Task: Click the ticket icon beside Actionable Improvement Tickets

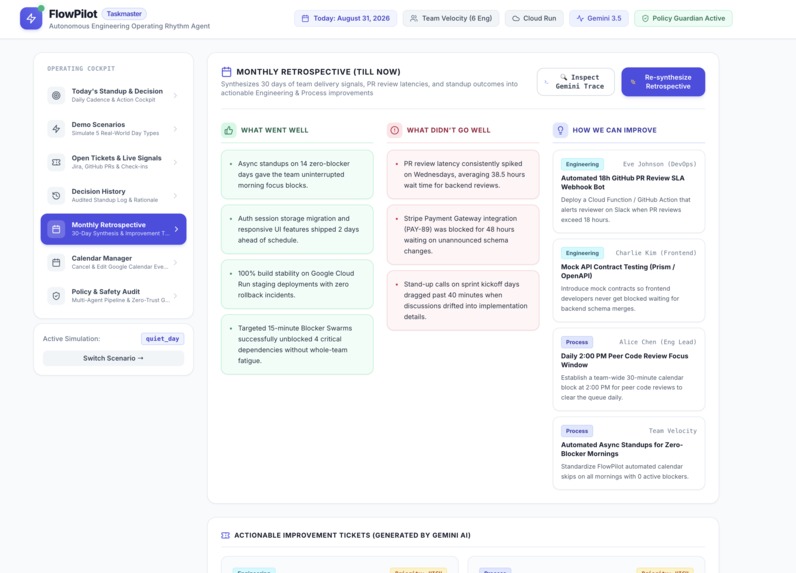Action: click(225, 535)
